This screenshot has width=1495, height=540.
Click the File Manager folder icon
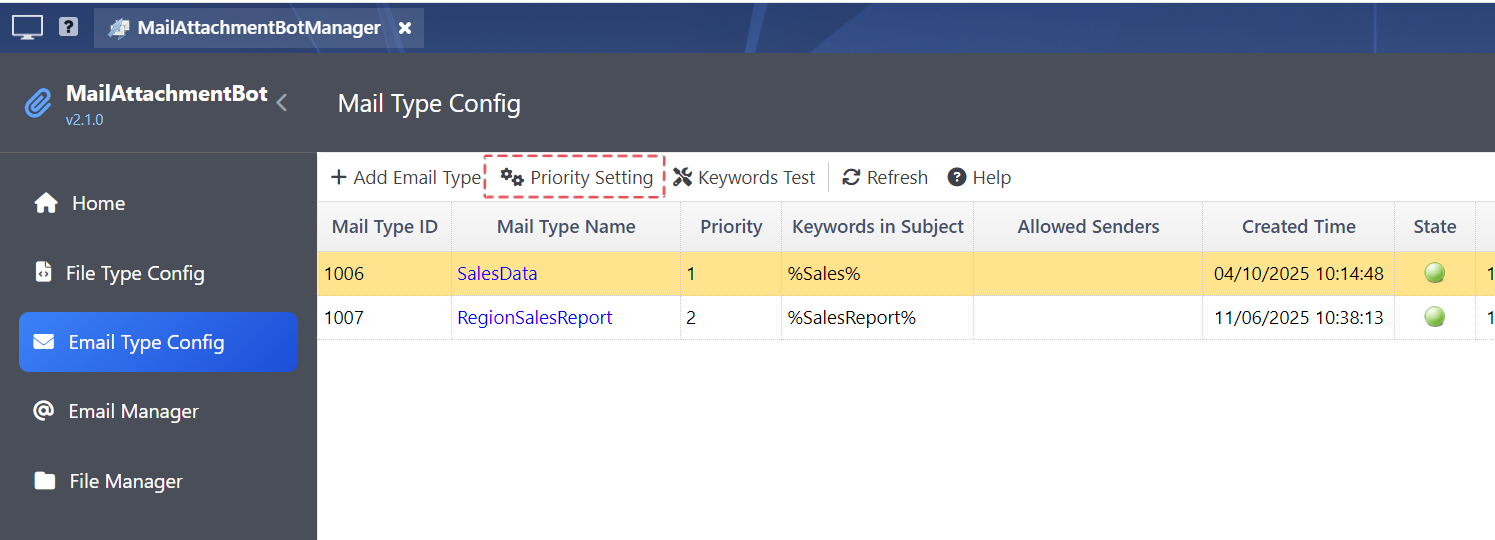pyautogui.click(x=44, y=481)
